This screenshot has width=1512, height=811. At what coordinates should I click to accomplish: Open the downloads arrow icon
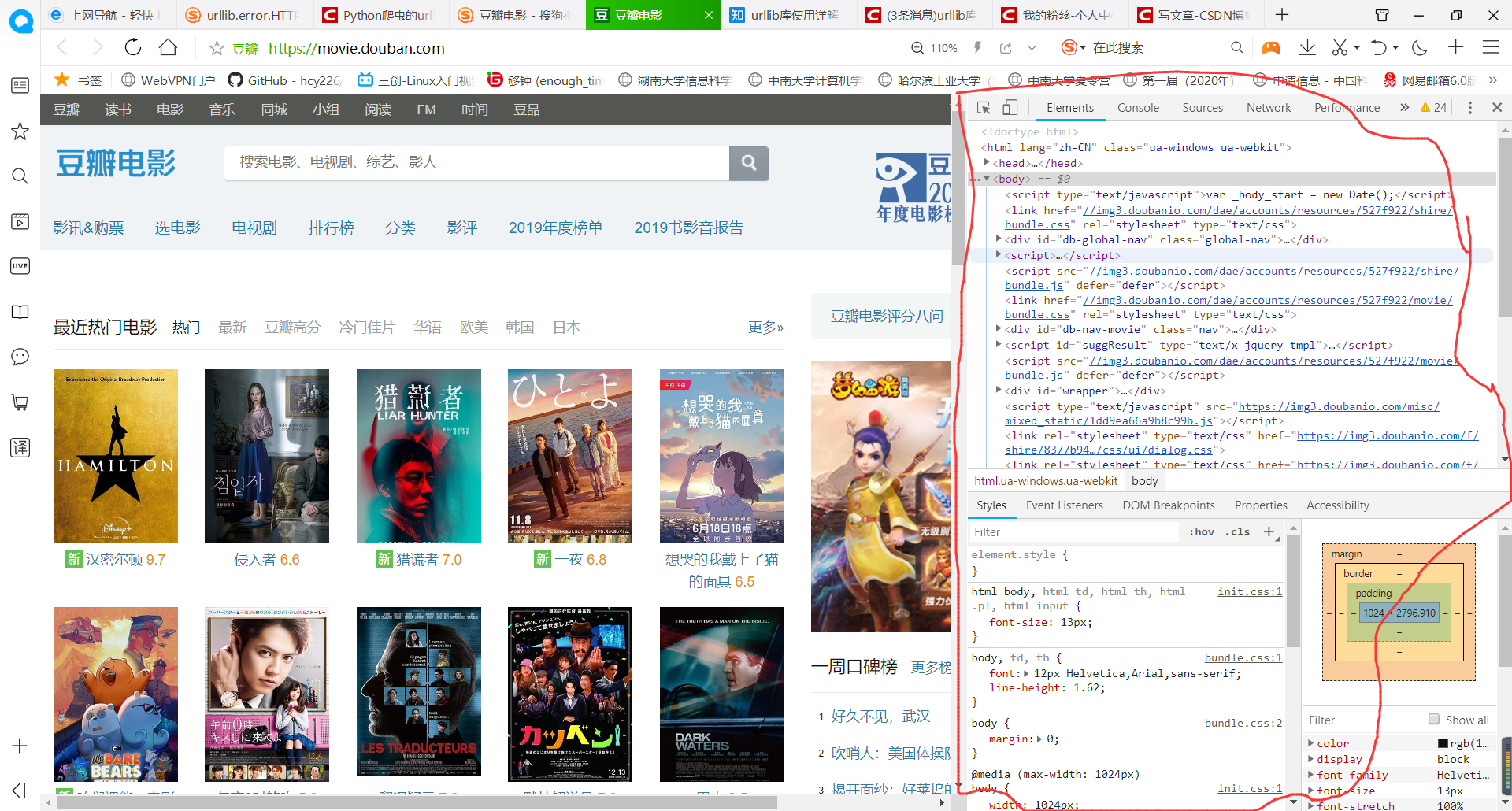[1307, 47]
